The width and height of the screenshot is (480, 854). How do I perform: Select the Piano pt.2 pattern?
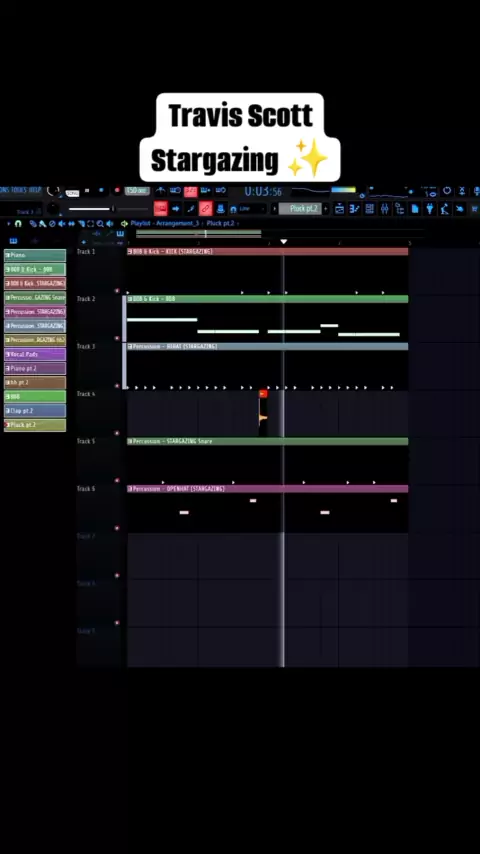click(35, 368)
